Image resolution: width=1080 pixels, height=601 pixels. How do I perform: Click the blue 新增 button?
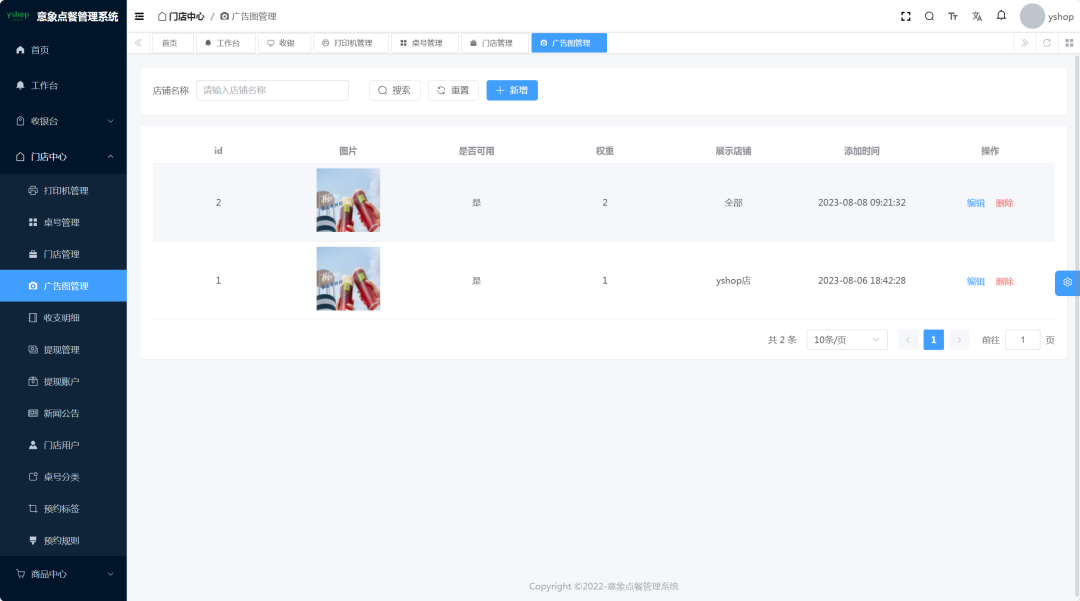click(x=512, y=90)
